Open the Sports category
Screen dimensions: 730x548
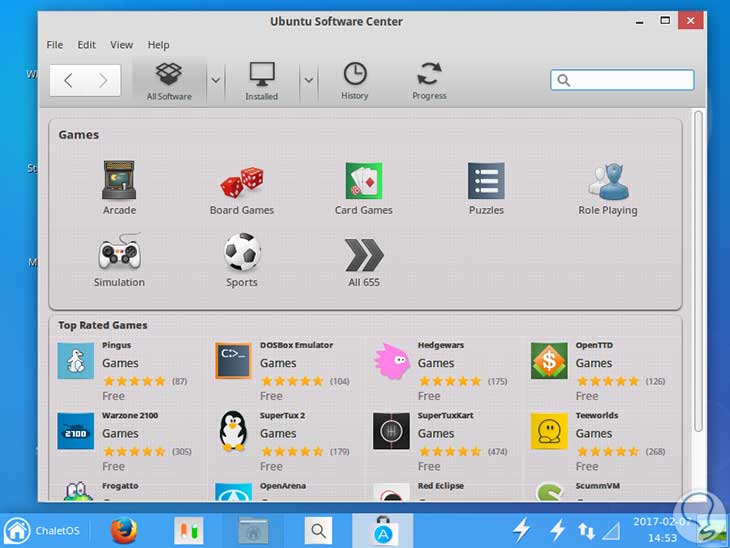pos(242,260)
